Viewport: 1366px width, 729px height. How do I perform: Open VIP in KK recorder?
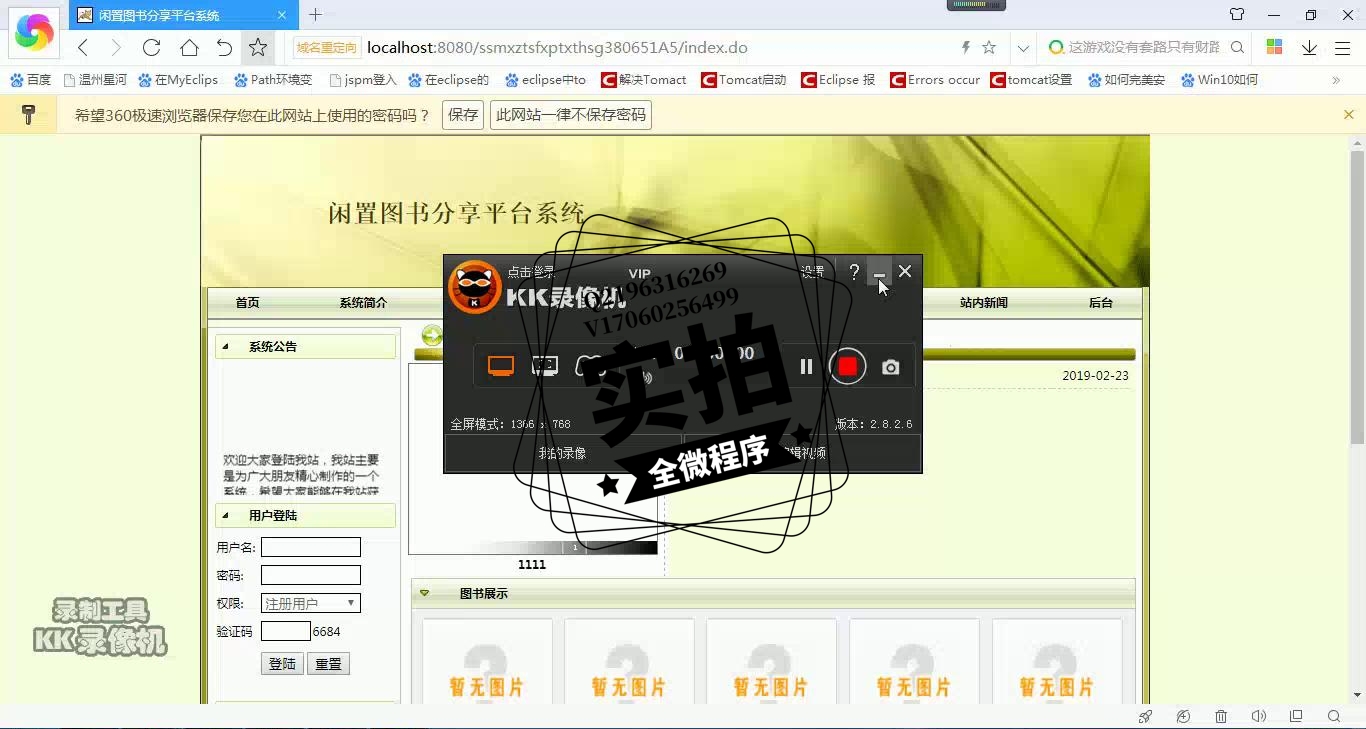click(x=639, y=273)
